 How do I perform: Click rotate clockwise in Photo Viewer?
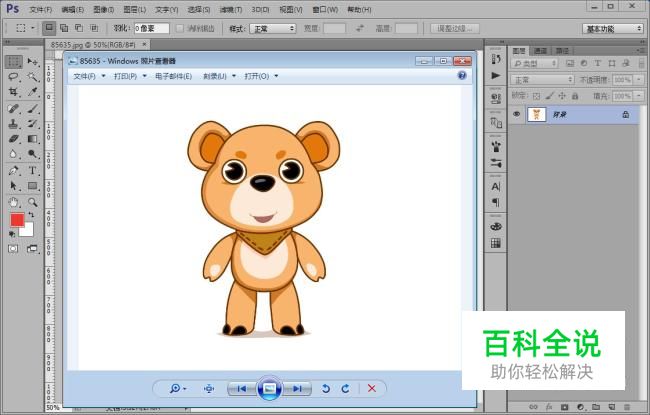click(345, 388)
